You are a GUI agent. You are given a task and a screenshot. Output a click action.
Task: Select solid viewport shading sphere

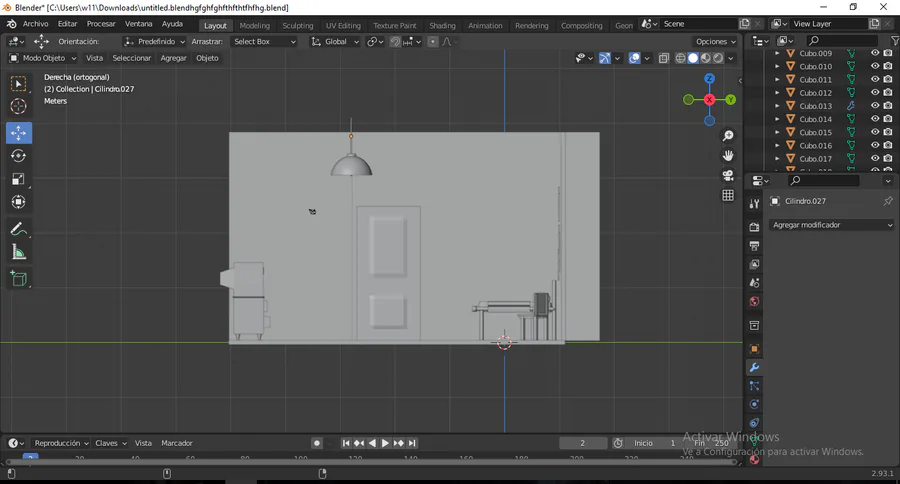point(693,58)
